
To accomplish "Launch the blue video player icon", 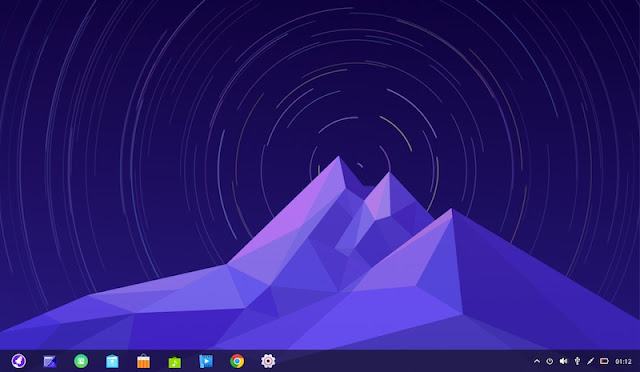I will (x=206, y=361).
